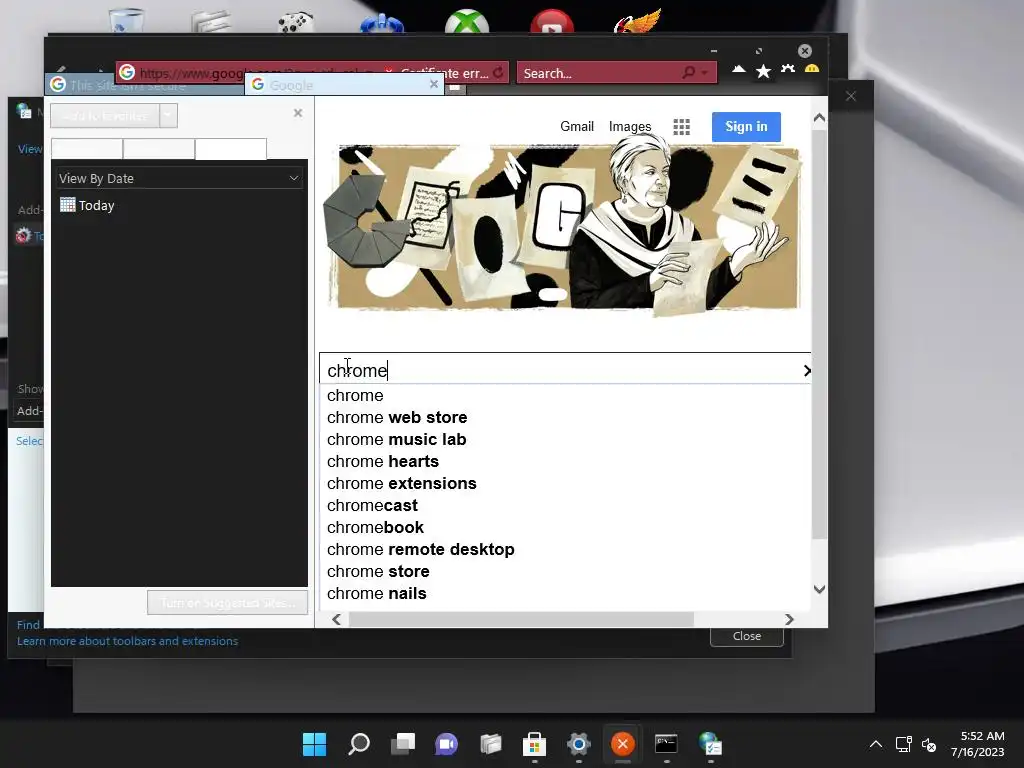Select 'chrome music lab' suggestion
Viewport: 1024px width, 768px height.
[396, 440]
